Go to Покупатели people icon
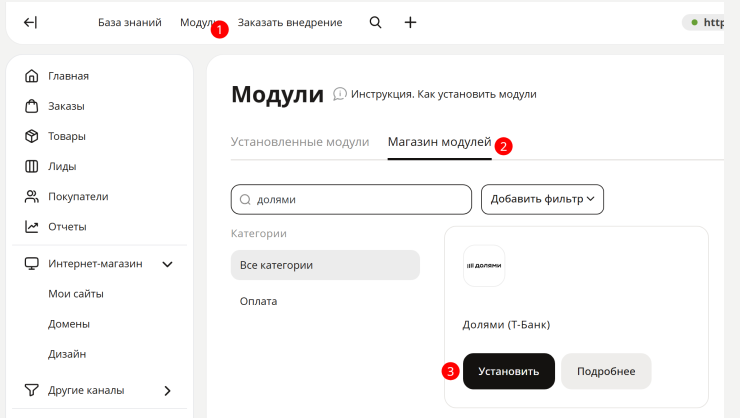The width and height of the screenshot is (740, 418). click(32, 197)
